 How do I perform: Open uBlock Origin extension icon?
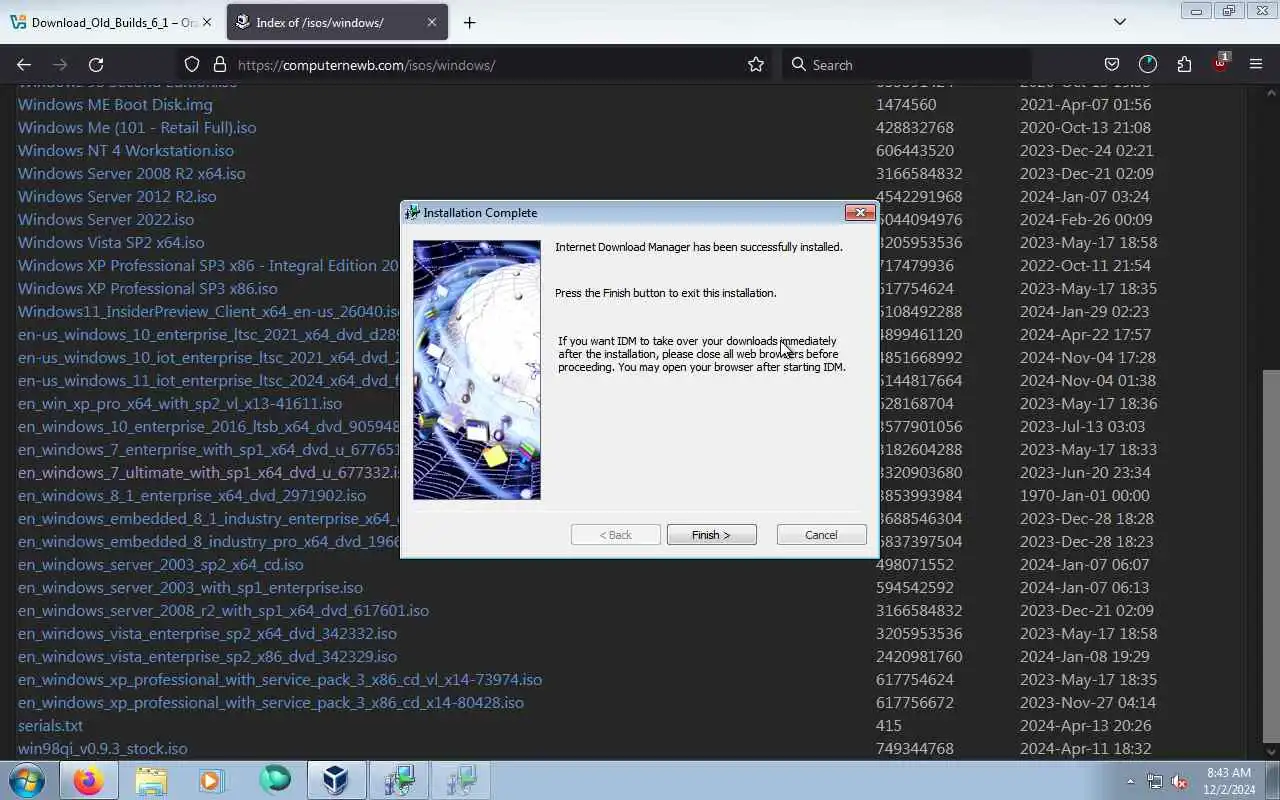coord(1220,62)
